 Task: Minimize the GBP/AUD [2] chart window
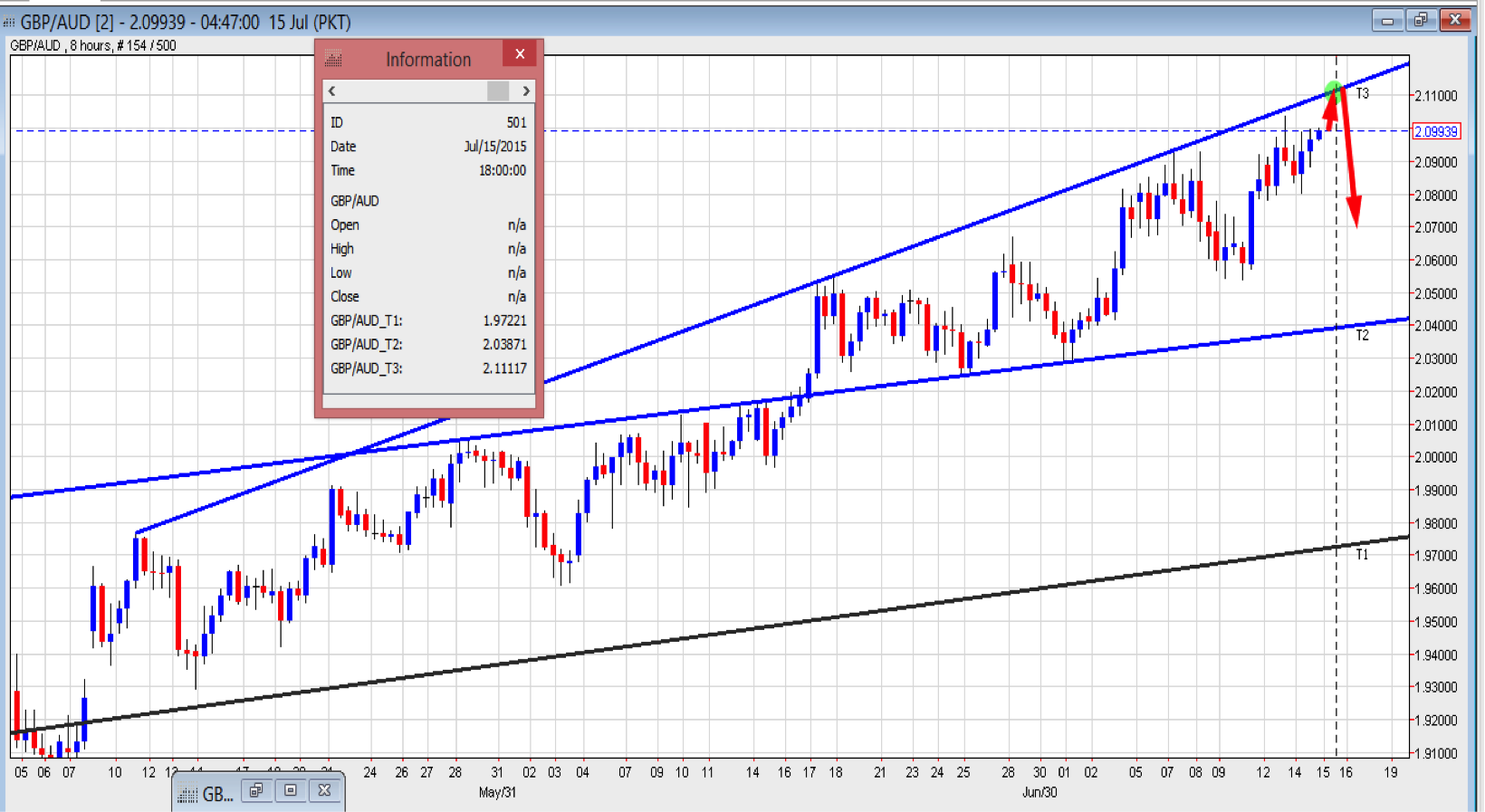[1386, 20]
